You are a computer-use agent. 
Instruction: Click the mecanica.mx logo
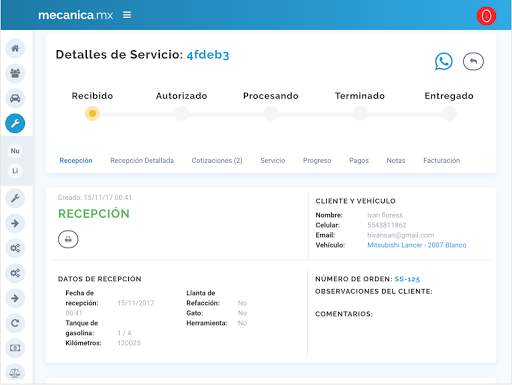coord(76,15)
